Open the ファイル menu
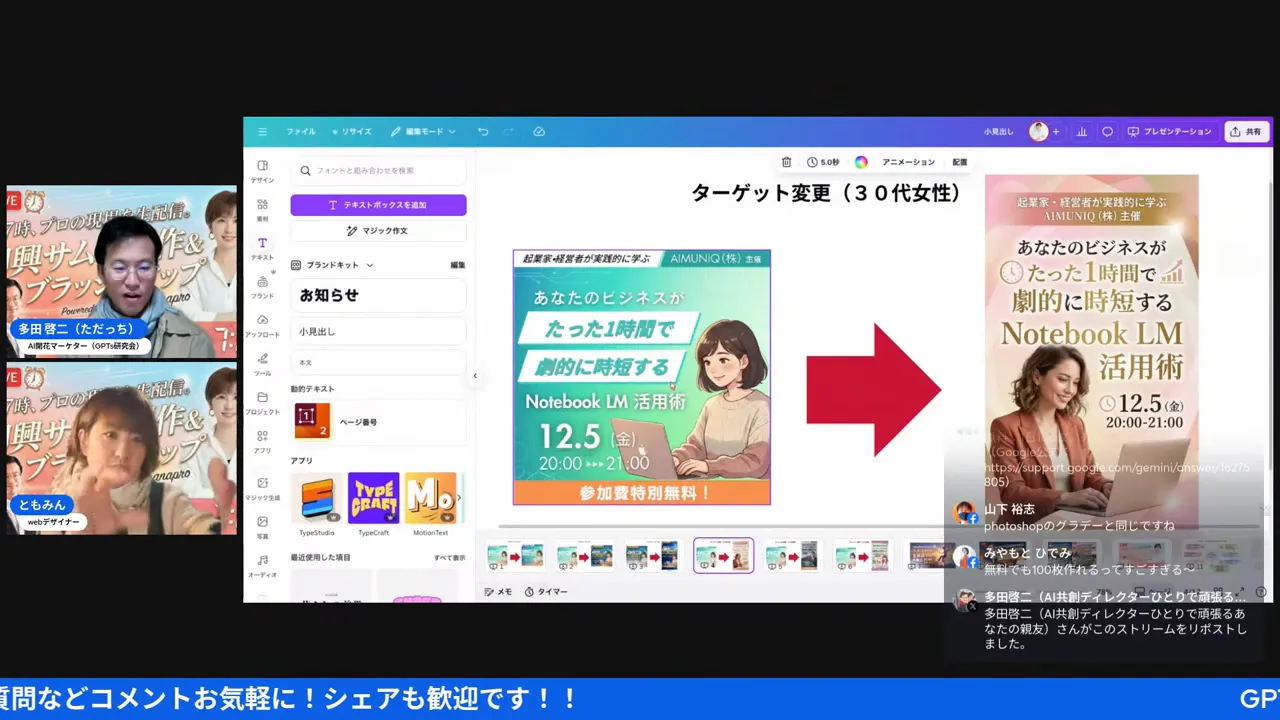1280x720 pixels. tap(300, 131)
